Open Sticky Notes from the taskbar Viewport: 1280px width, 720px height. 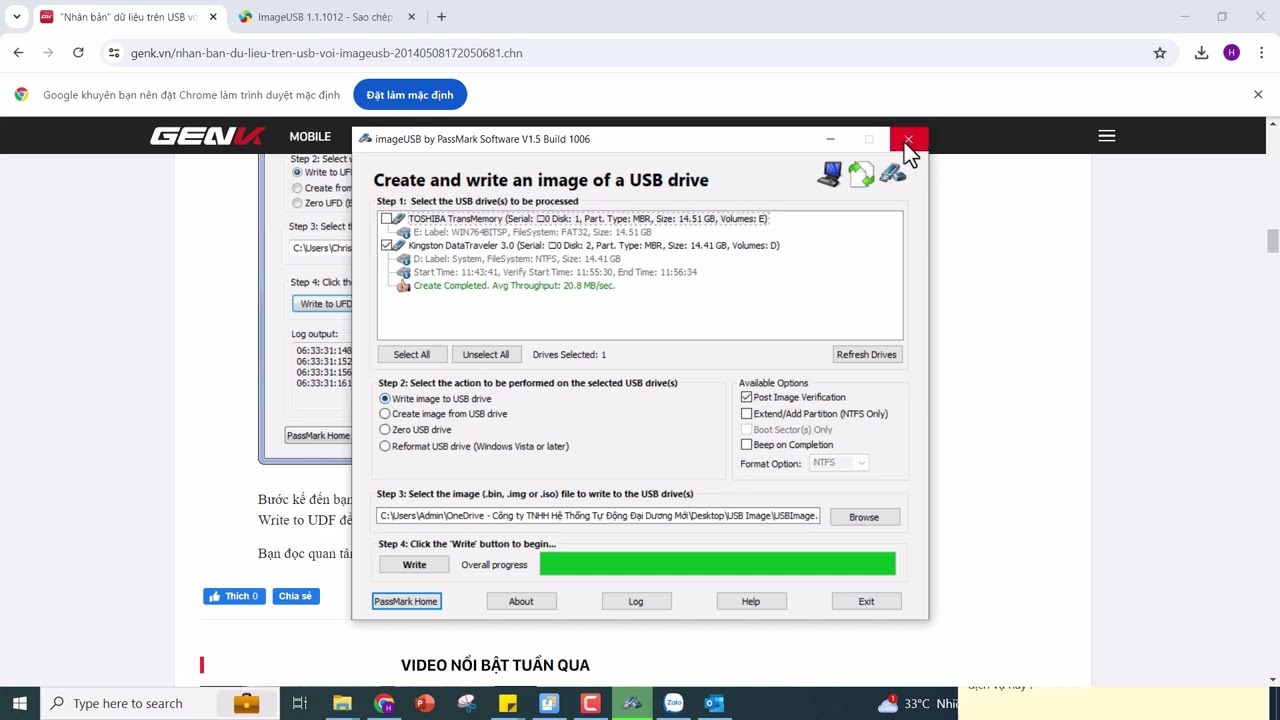point(507,703)
